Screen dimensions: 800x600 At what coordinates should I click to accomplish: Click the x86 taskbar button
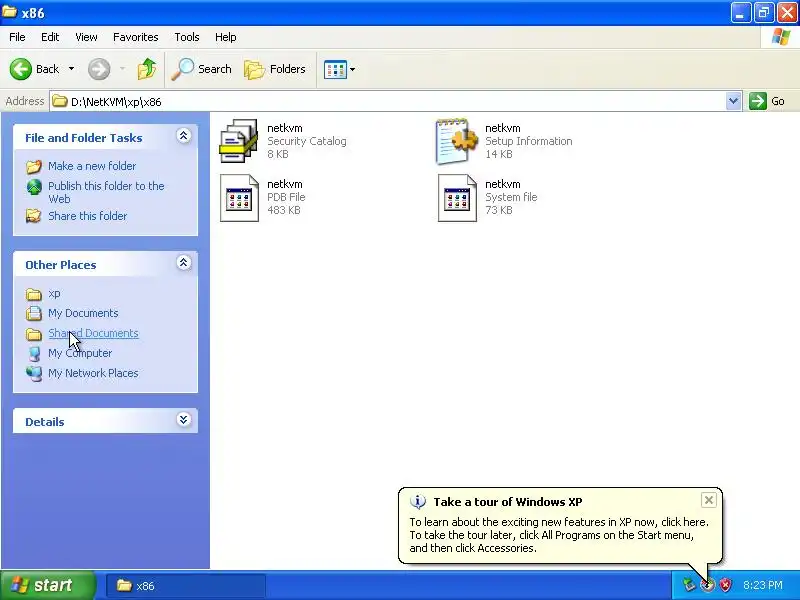(x=186, y=586)
